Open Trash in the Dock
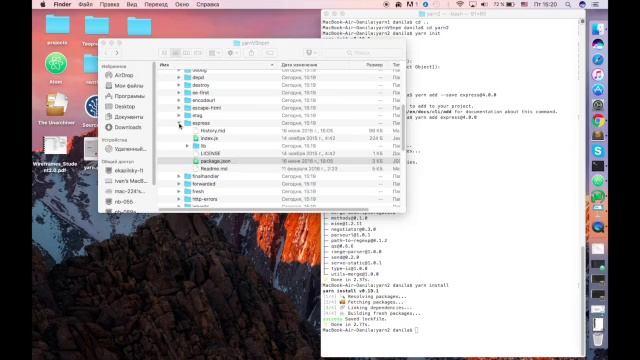Image resolution: width=640 pixels, height=360 pixels. (x=598, y=339)
